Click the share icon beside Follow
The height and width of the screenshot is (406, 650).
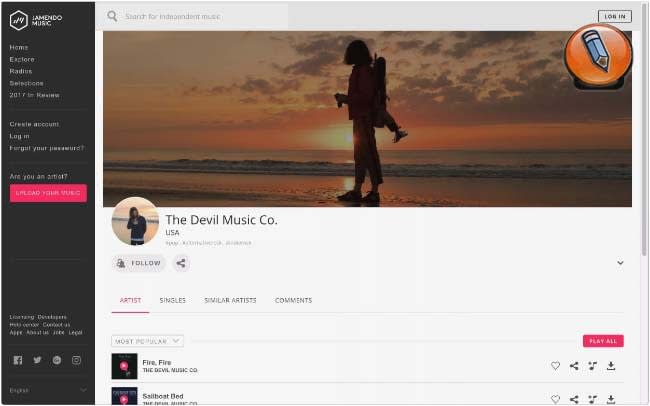tap(181, 263)
